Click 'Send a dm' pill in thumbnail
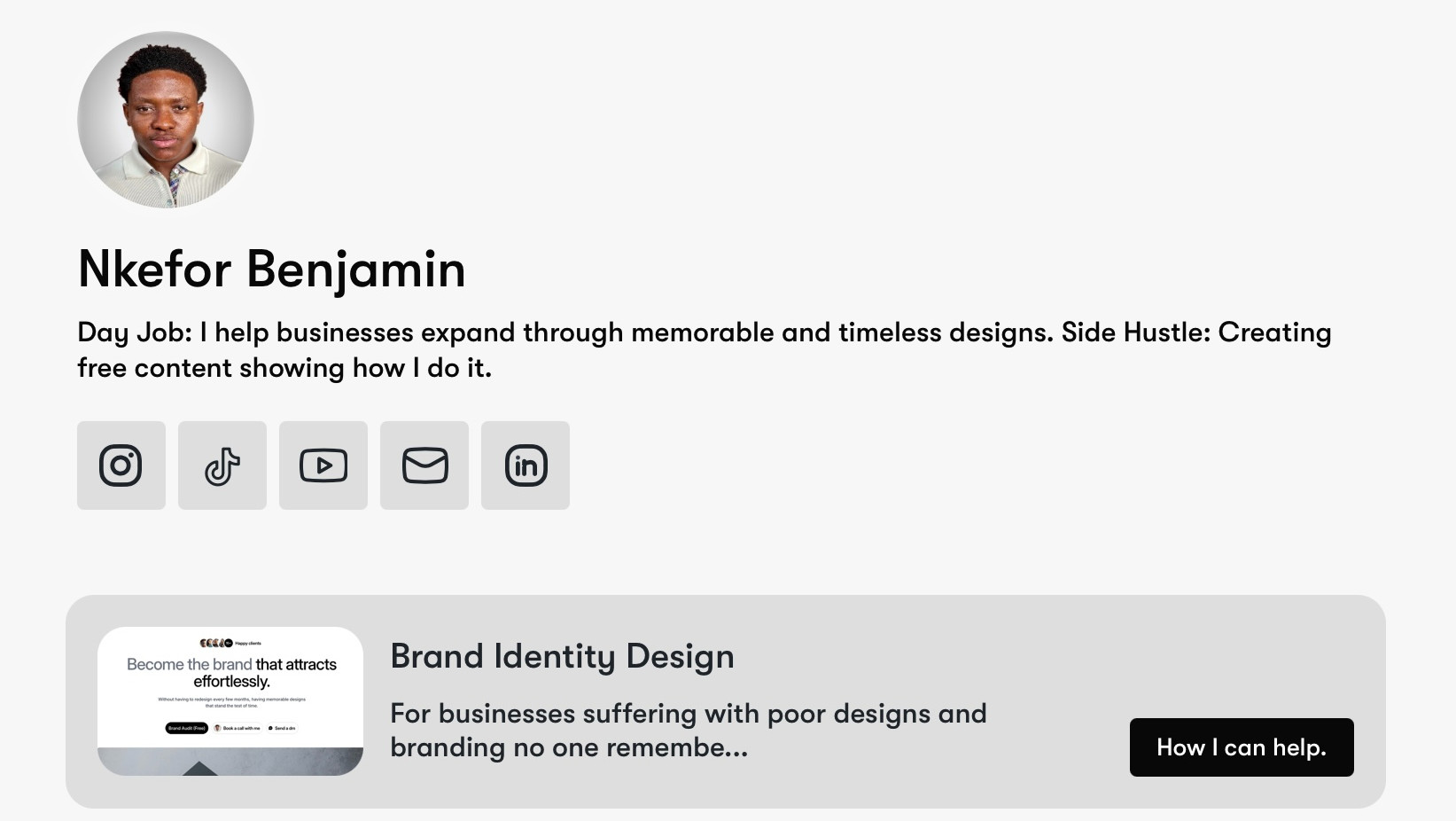 pyautogui.click(x=282, y=728)
